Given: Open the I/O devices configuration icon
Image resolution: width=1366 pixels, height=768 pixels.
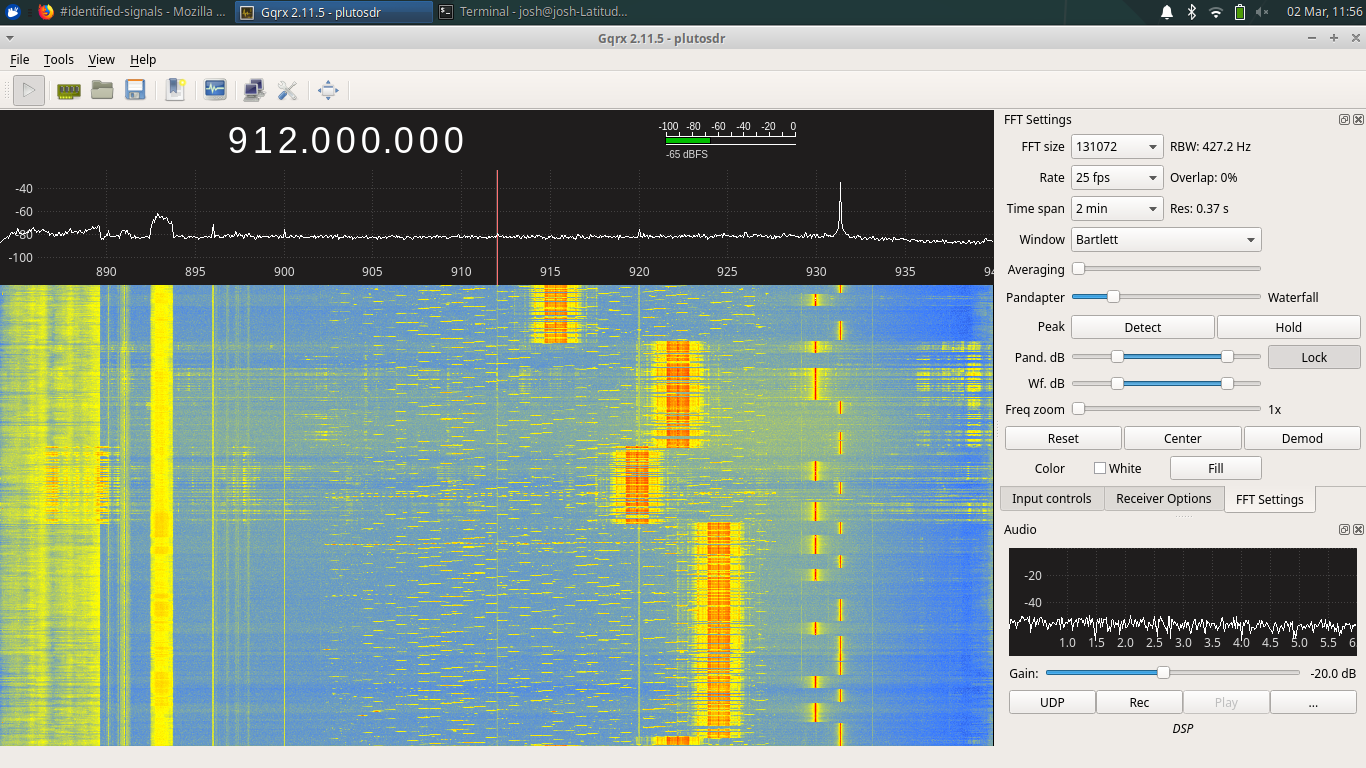Looking at the screenshot, I should pyautogui.click(x=68, y=90).
